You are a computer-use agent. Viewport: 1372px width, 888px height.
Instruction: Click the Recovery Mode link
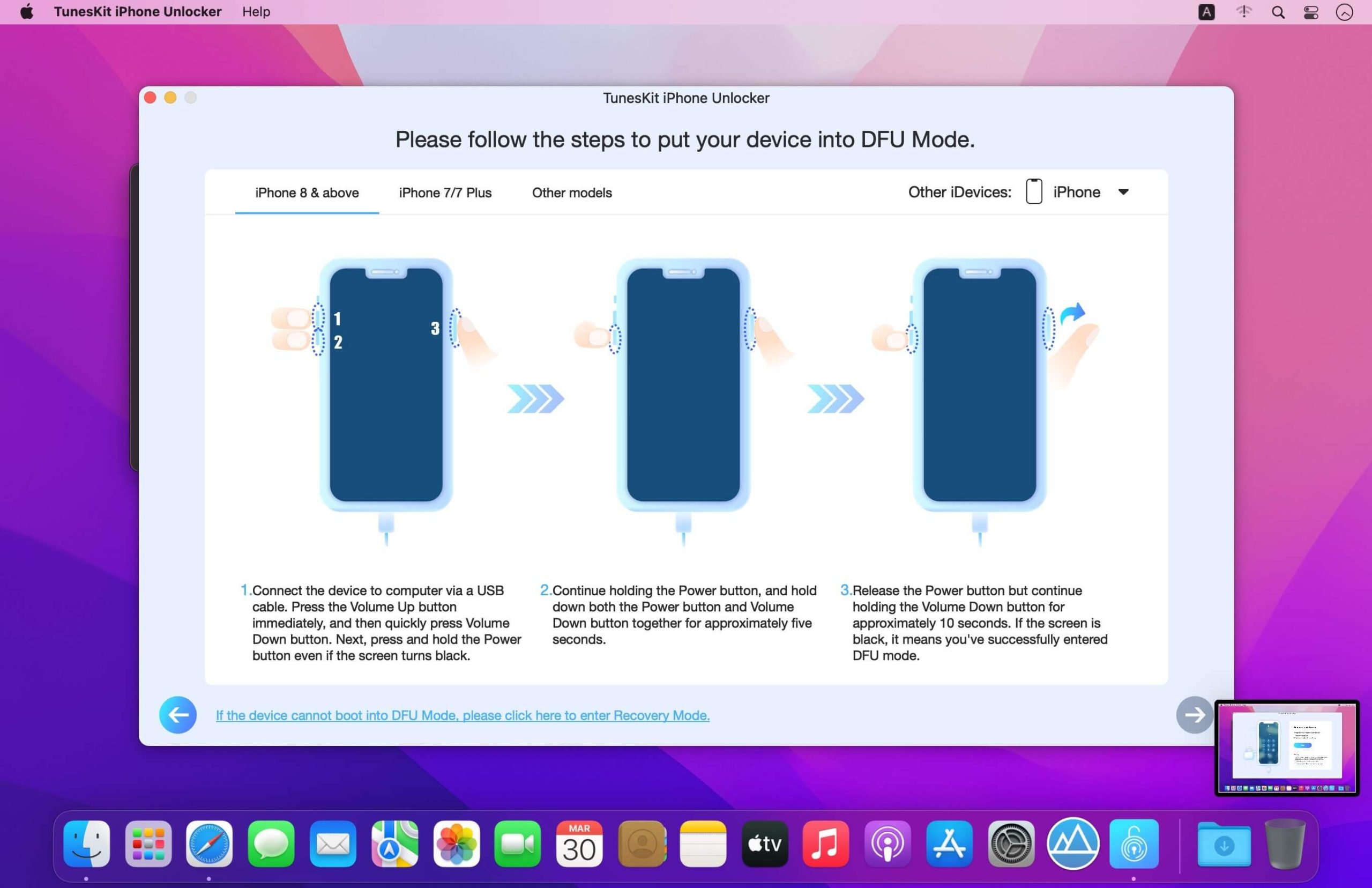pyautogui.click(x=462, y=715)
